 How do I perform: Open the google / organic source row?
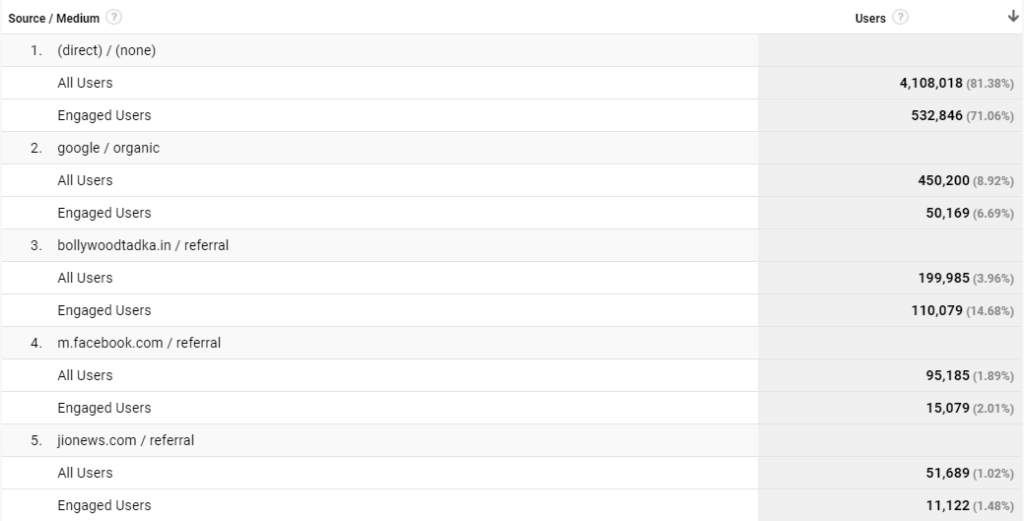click(108, 148)
